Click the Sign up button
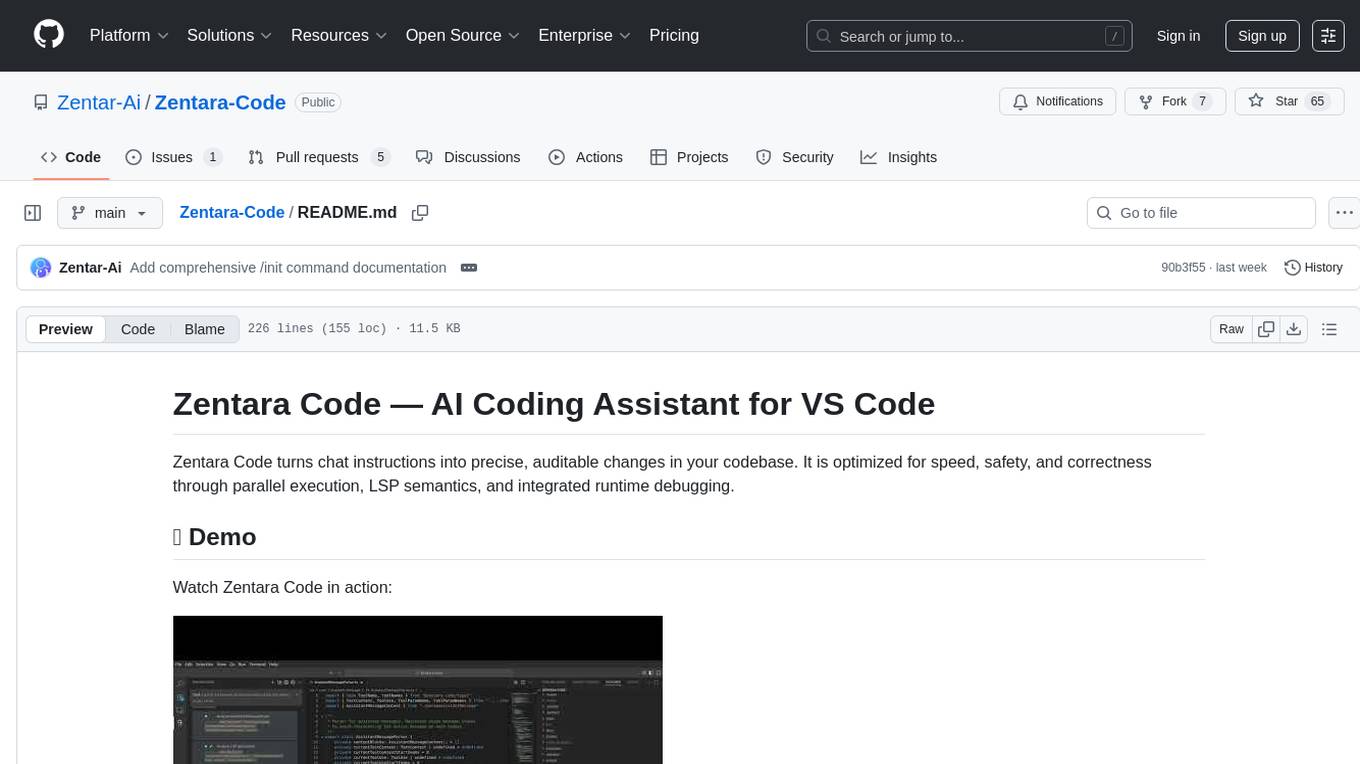This screenshot has width=1360, height=764. pyautogui.click(x=1262, y=36)
